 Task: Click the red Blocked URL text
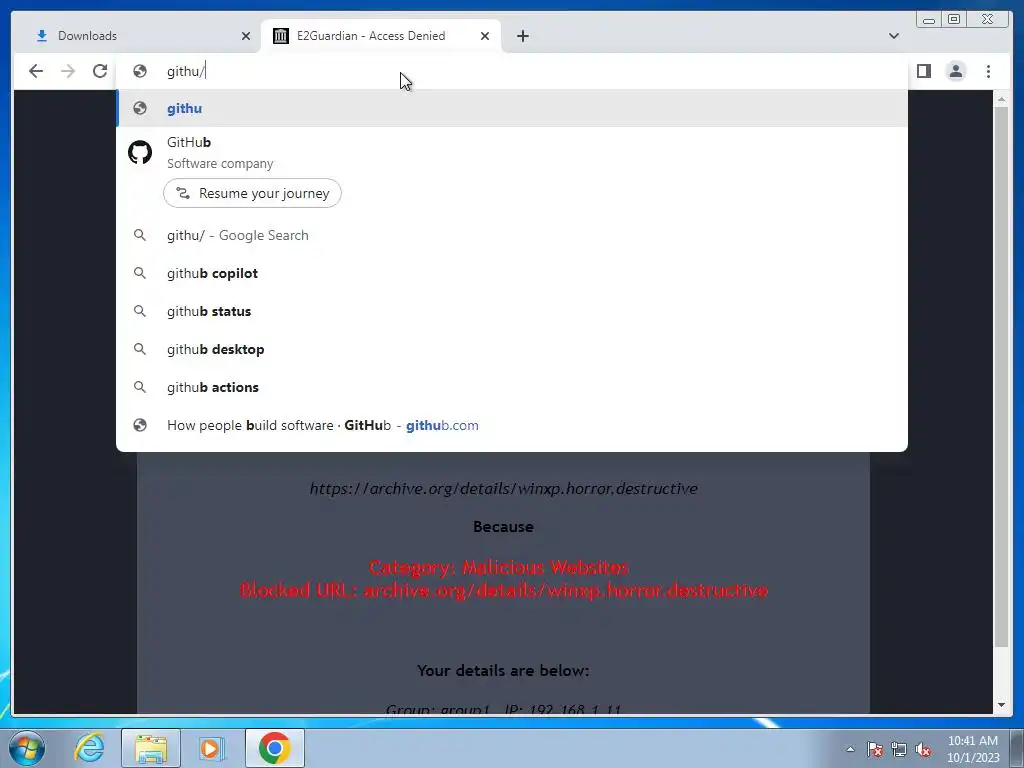click(504, 590)
